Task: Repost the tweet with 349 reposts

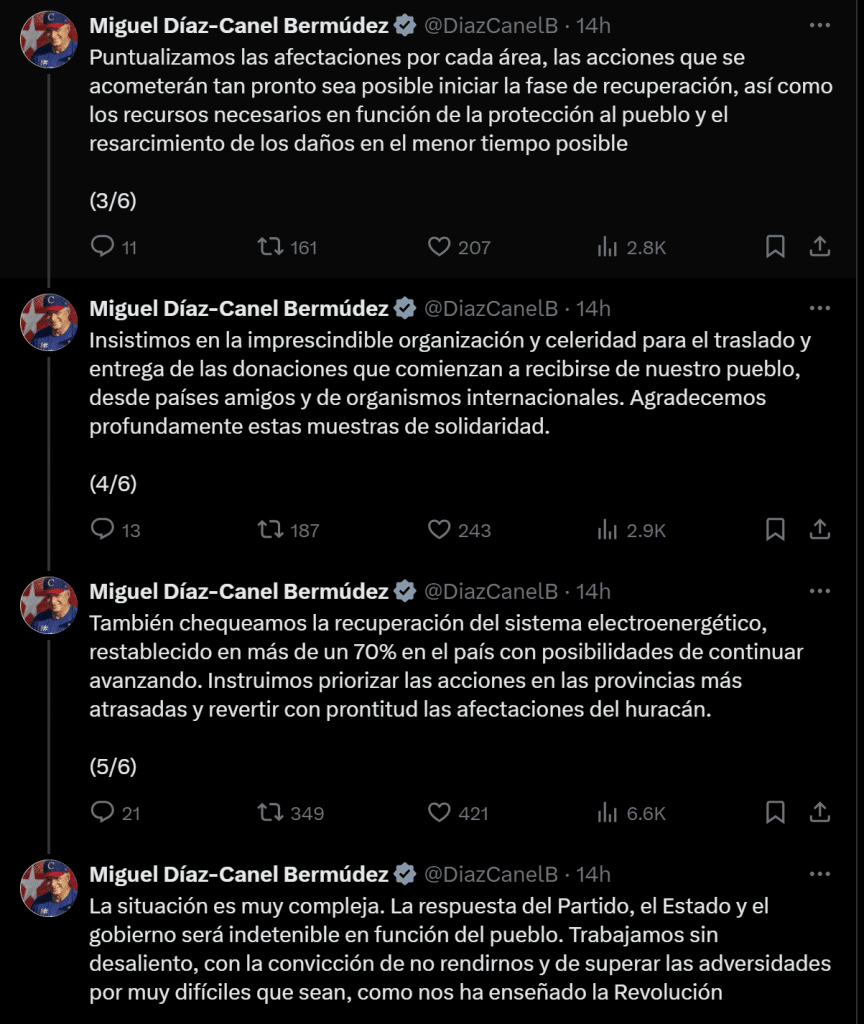Action: tap(271, 813)
